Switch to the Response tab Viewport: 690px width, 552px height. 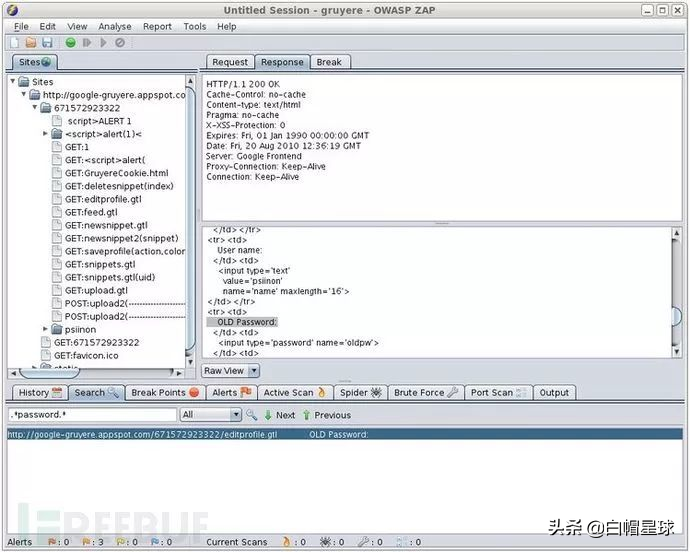coord(282,62)
